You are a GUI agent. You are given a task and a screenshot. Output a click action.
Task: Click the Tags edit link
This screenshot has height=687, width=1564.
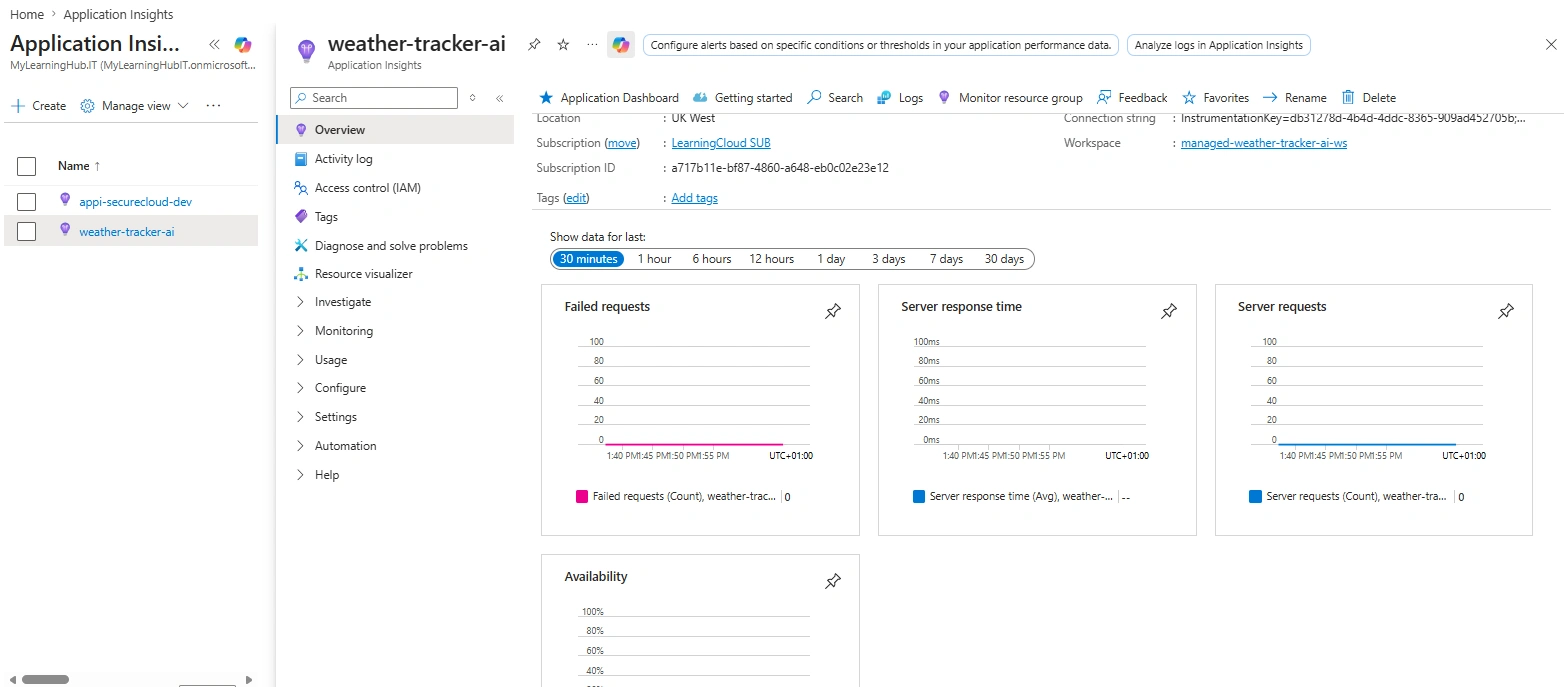pos(576,198)
